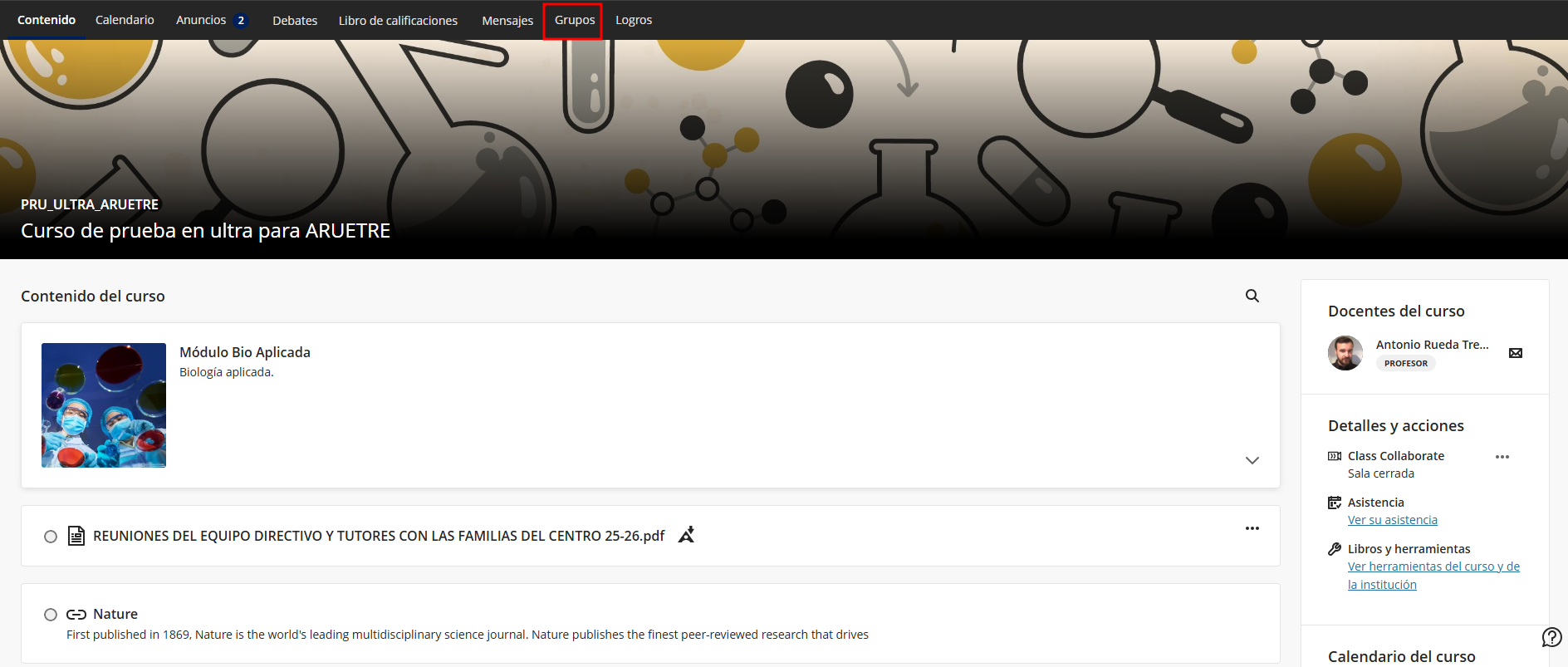Click the PDF document file icon

76,536
